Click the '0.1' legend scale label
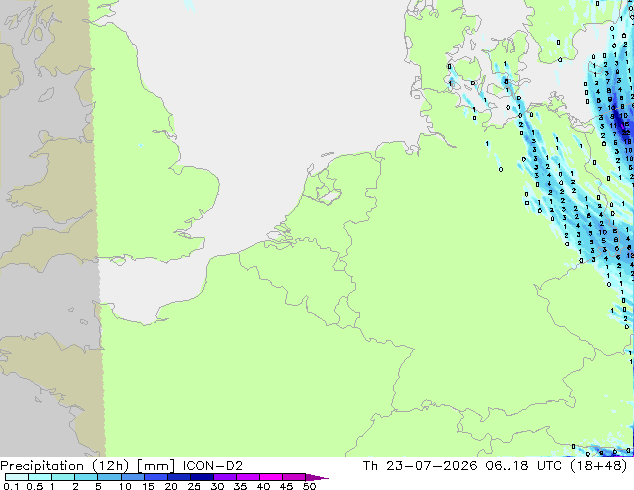634x490 pixels. [x=11, y=486]
